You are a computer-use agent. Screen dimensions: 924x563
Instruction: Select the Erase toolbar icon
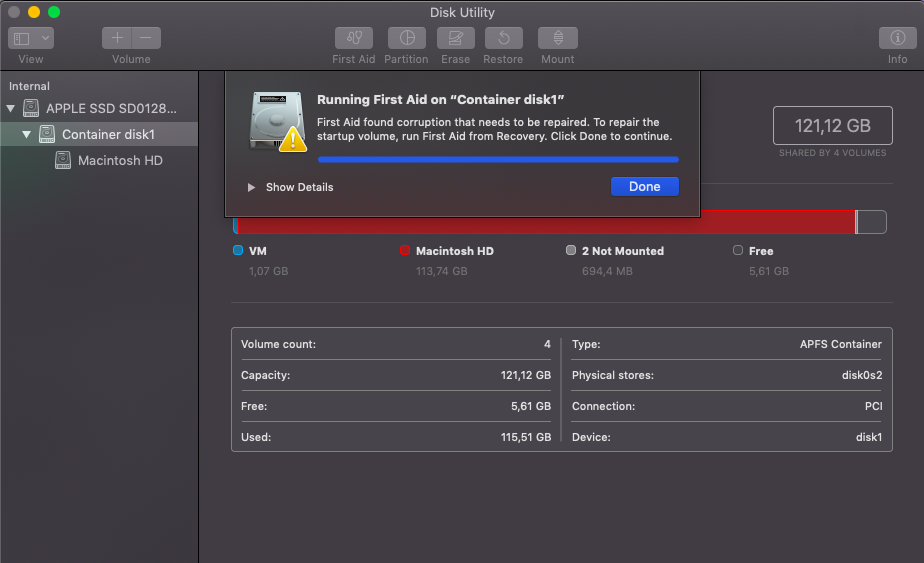(x=456, y=38)
